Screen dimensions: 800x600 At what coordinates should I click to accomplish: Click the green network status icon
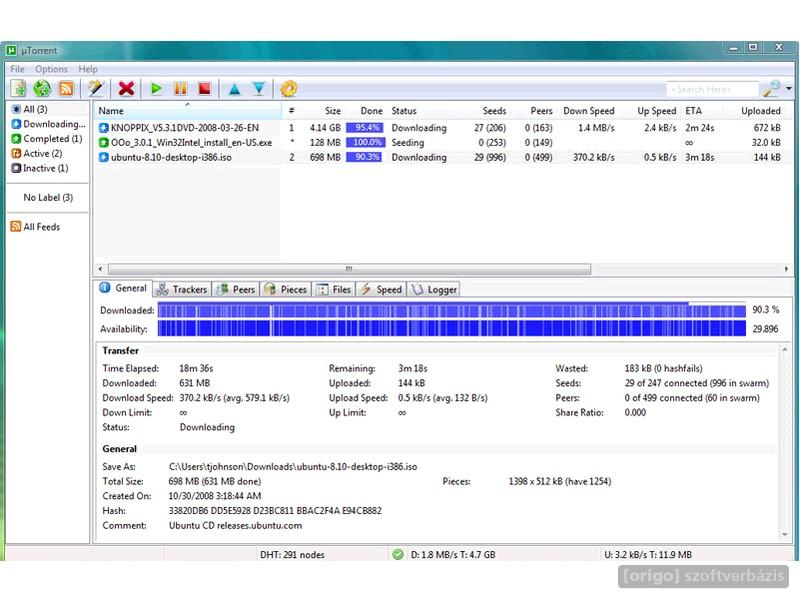[398, 554]
